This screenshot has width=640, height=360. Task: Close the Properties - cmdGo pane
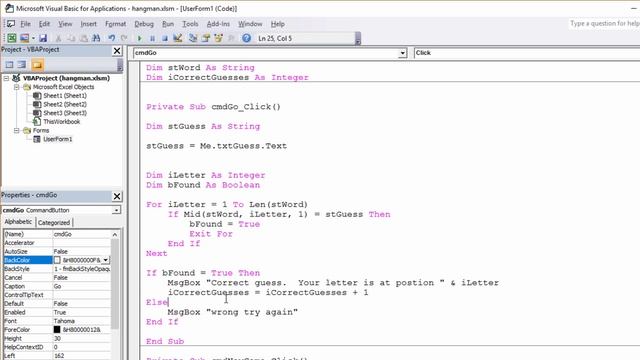117,196
